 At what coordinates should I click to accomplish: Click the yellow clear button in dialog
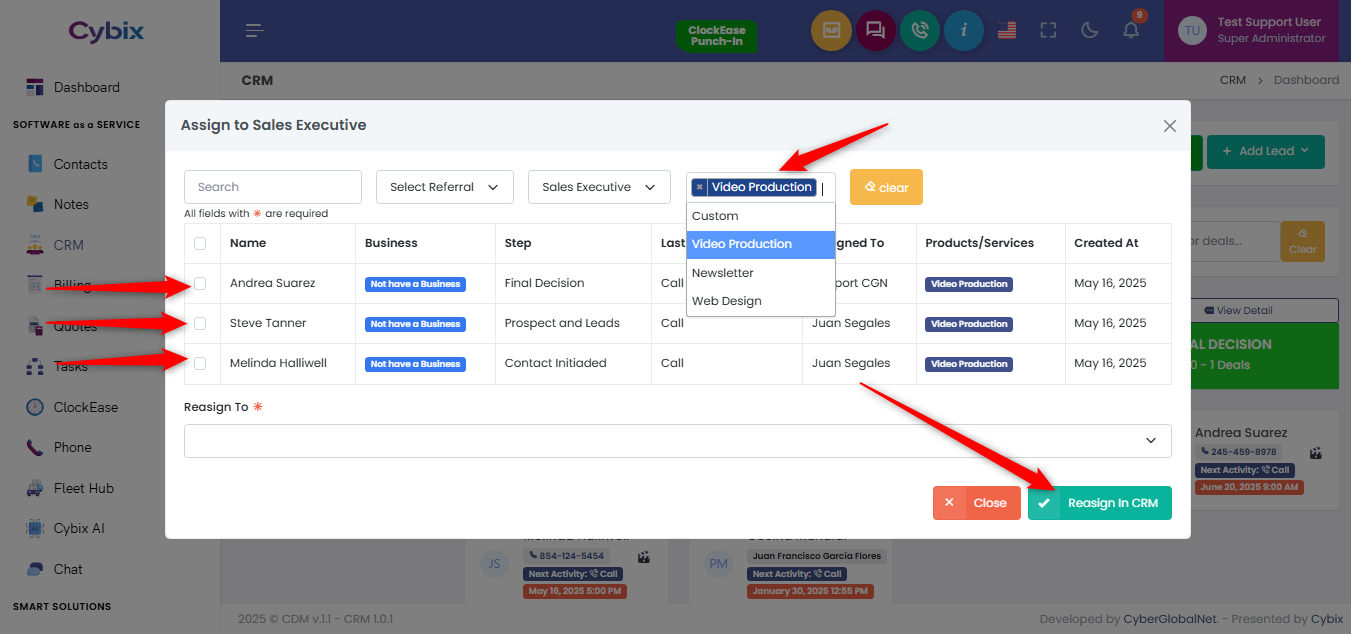point(886,187)
